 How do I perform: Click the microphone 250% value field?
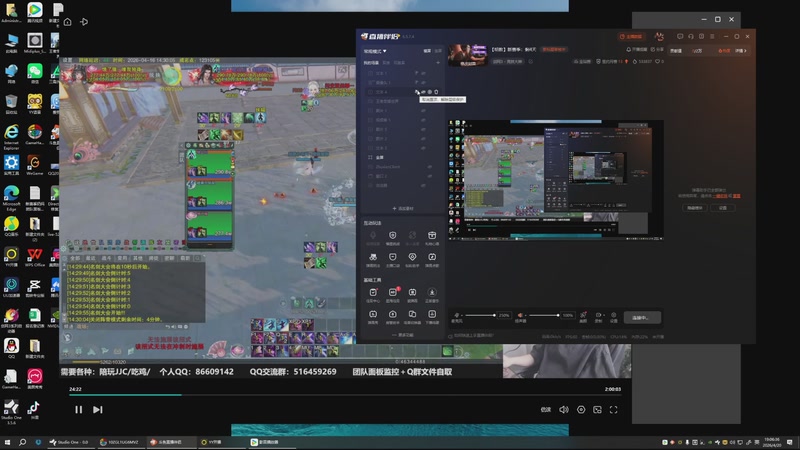tap(504, 315)
